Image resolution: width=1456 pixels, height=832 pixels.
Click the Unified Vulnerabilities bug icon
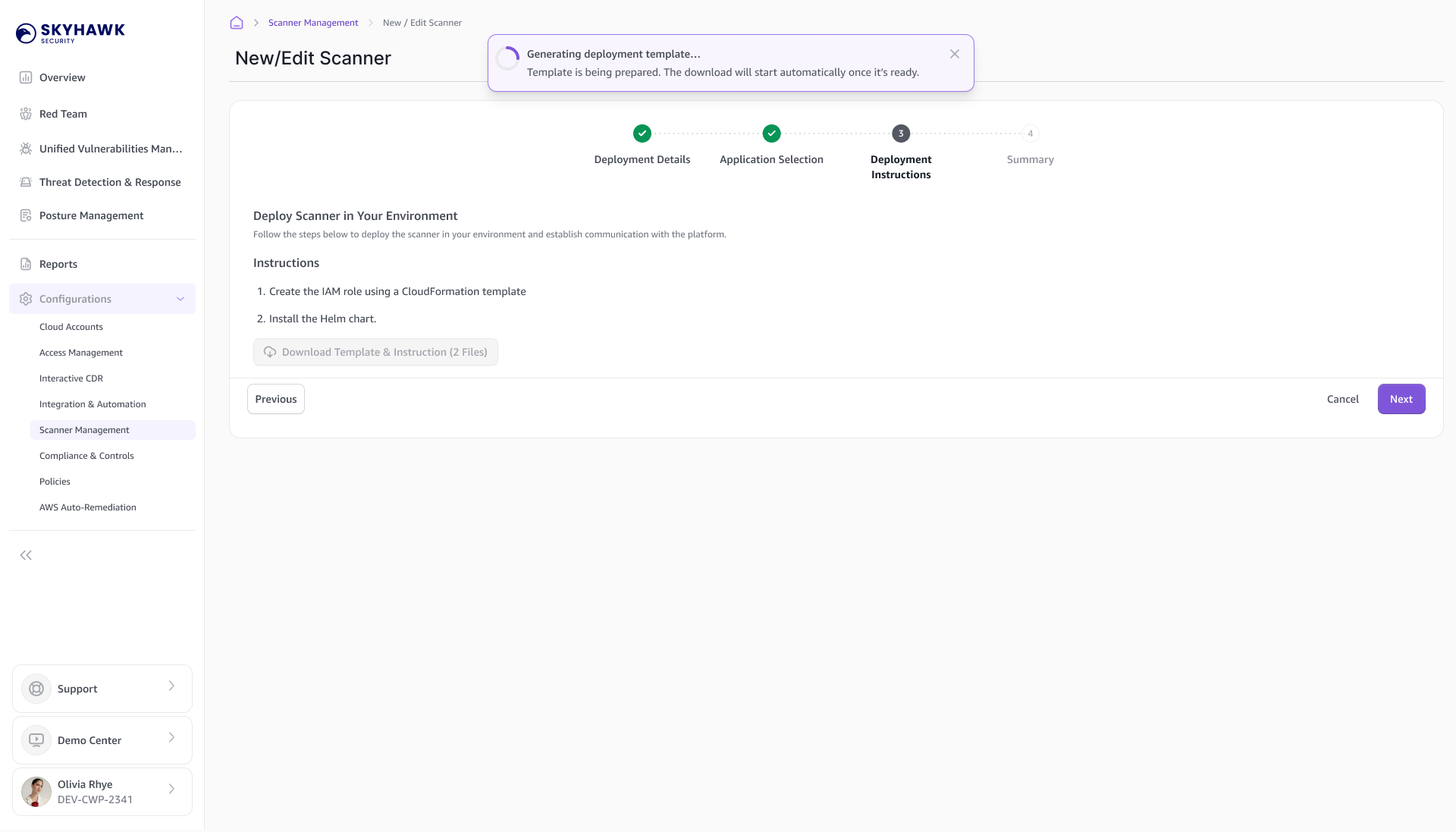(26, 149)
